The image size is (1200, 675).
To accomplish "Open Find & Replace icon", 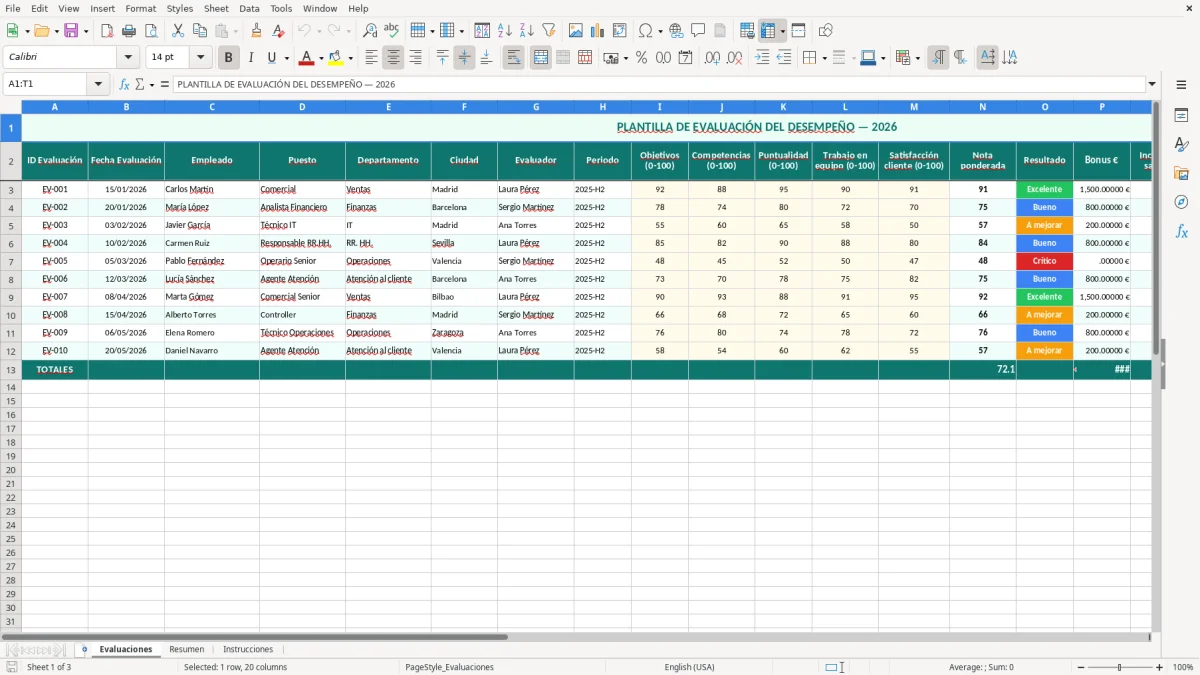I will (370, 31).
